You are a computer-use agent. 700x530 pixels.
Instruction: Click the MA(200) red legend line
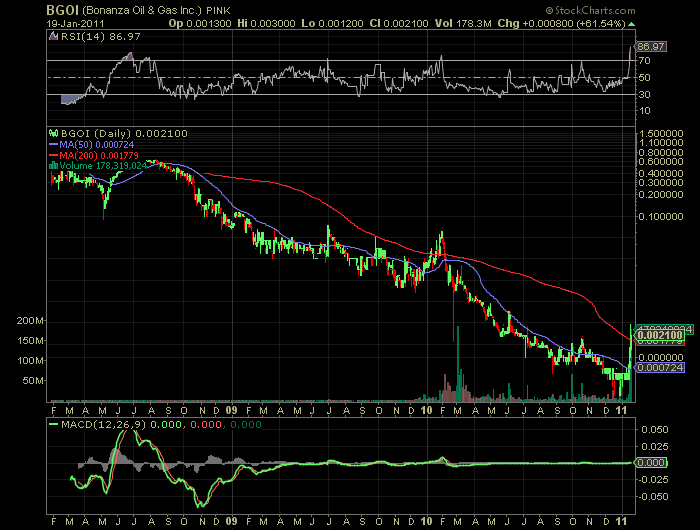(x=54, y=155)
